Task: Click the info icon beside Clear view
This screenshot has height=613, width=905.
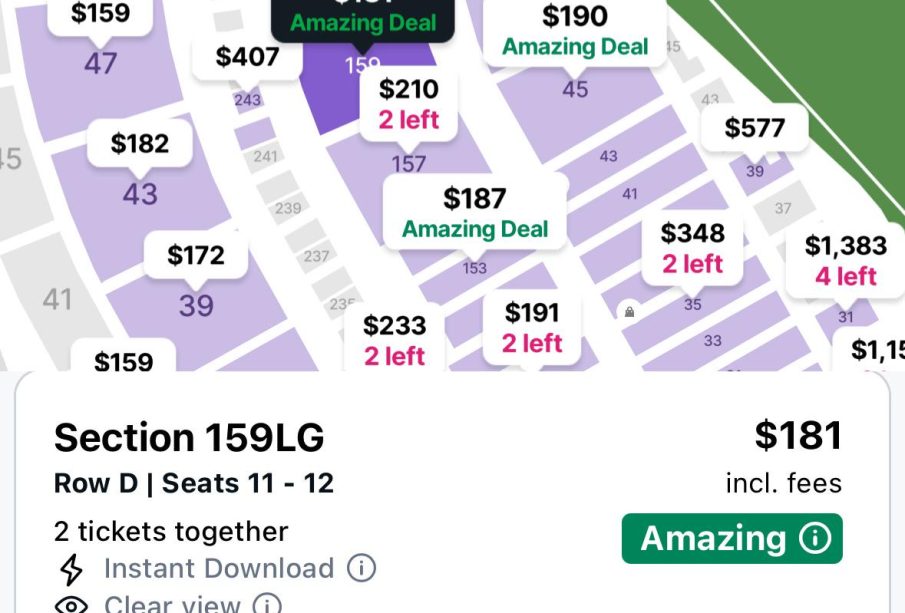Action: [x=267, y=604]
